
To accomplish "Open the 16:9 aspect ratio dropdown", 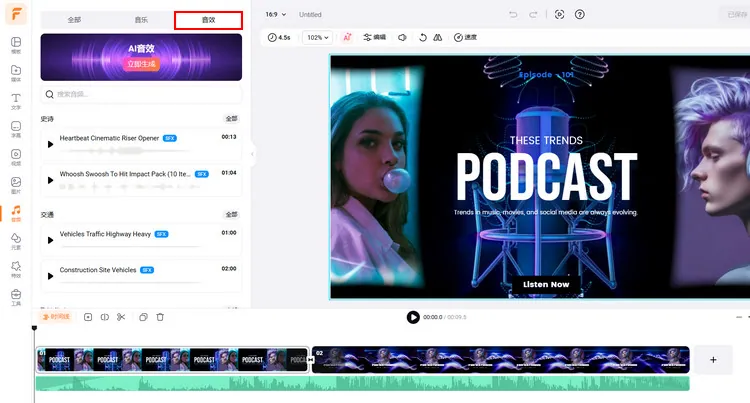I will coord(276,14).
